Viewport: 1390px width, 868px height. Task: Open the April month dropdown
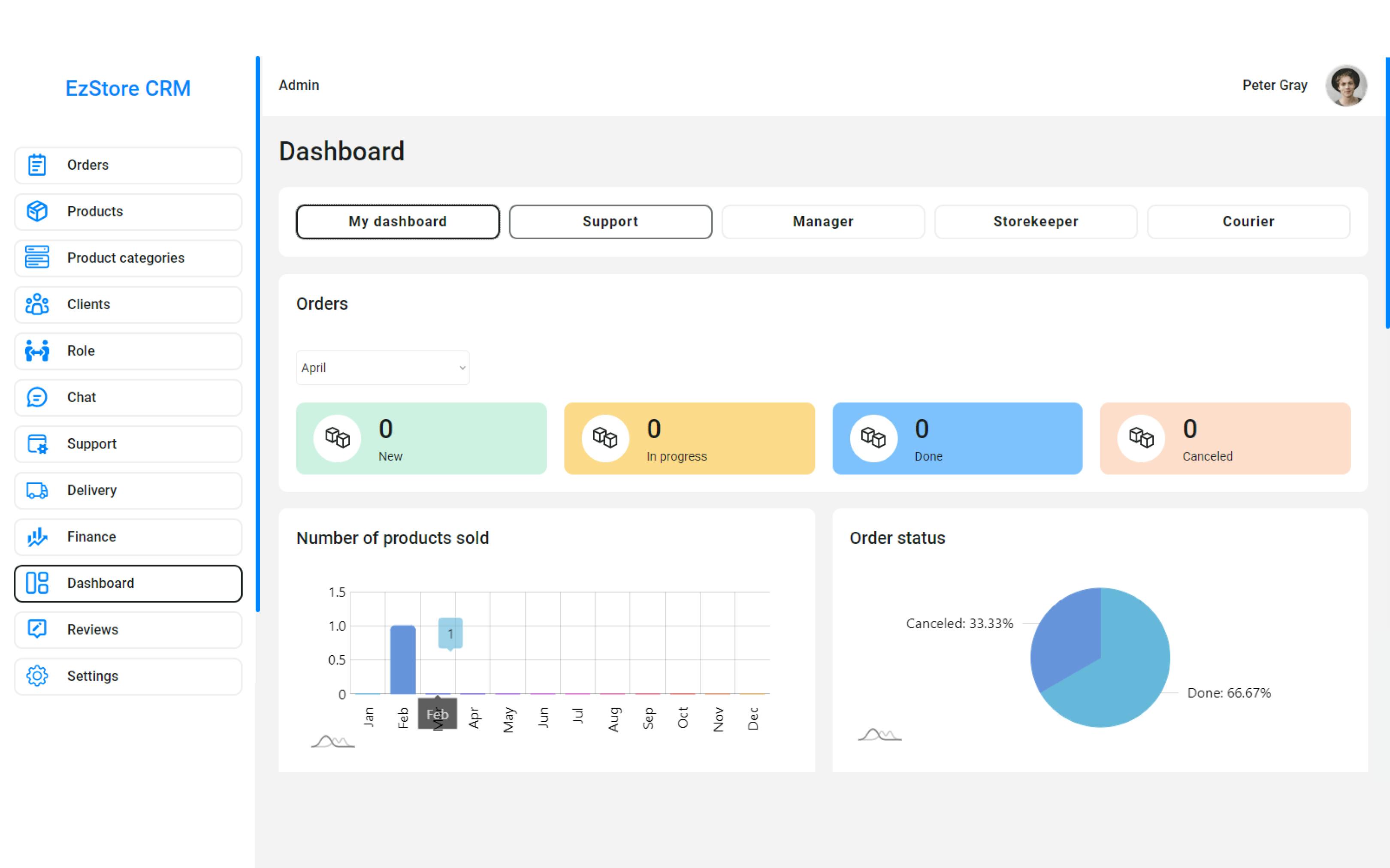click(382, 368)
